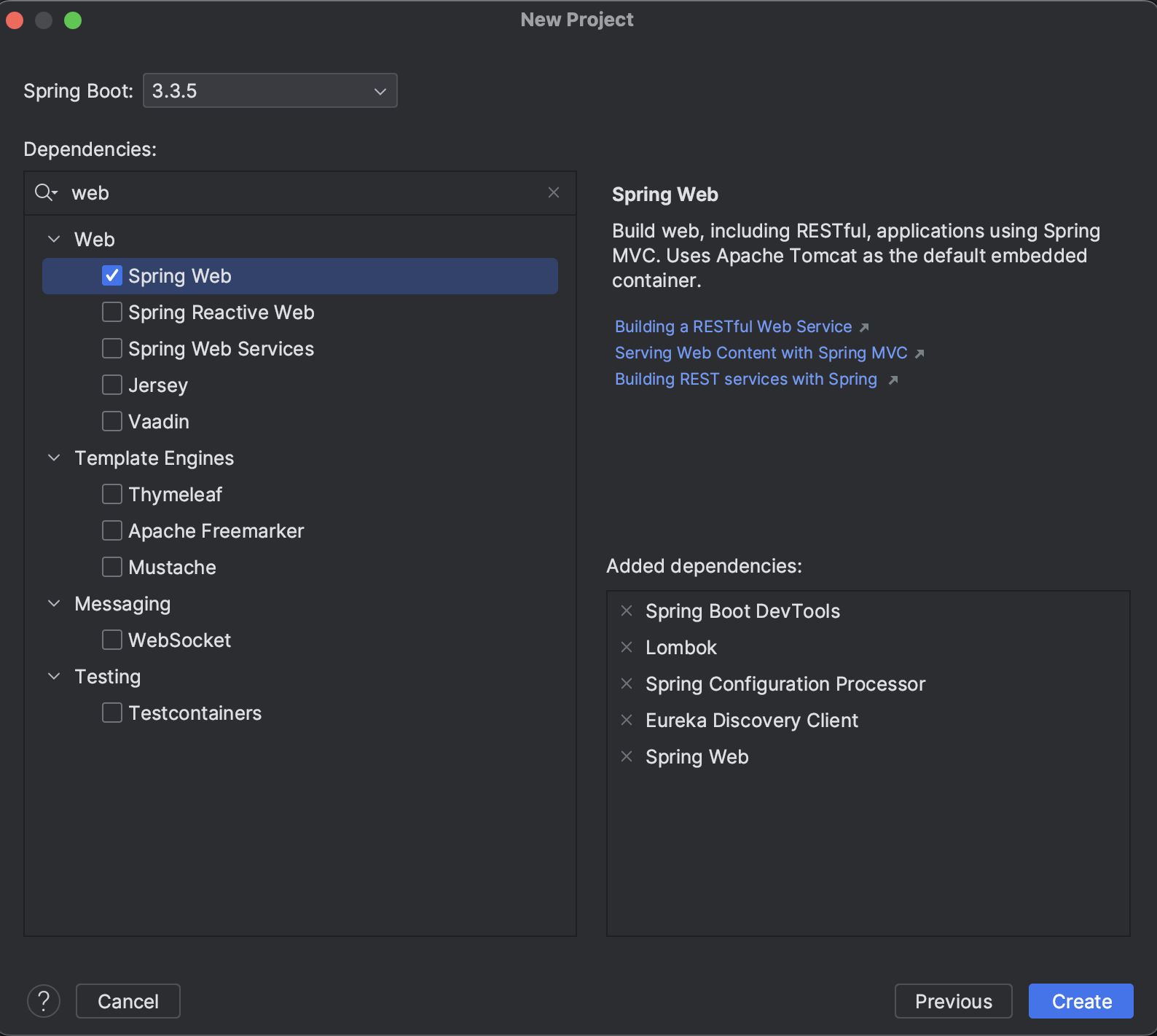
Task: Remove Spring Web from added dependencies list
Action: point(627,756)
